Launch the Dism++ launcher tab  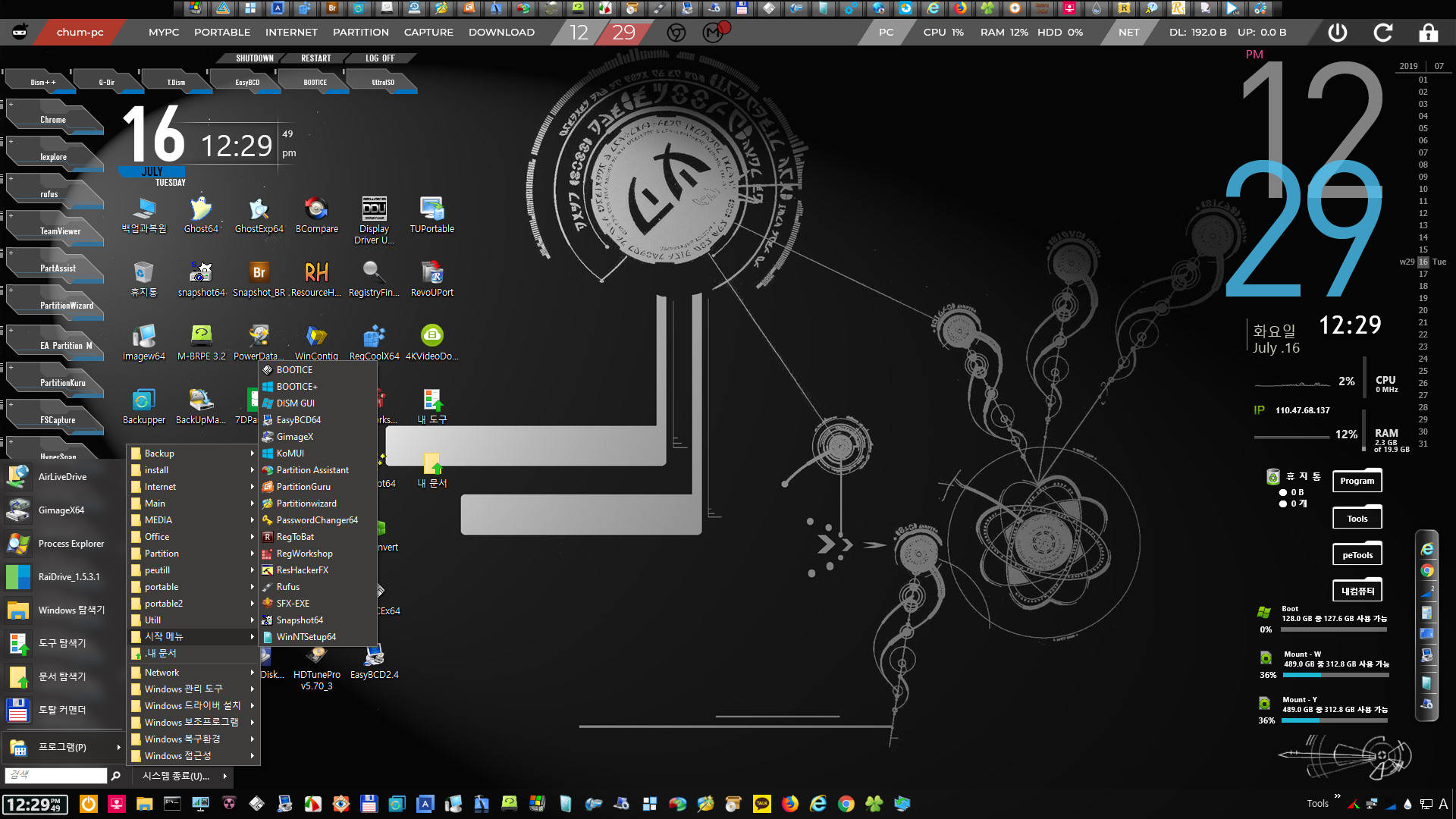(x=42, y=82)
